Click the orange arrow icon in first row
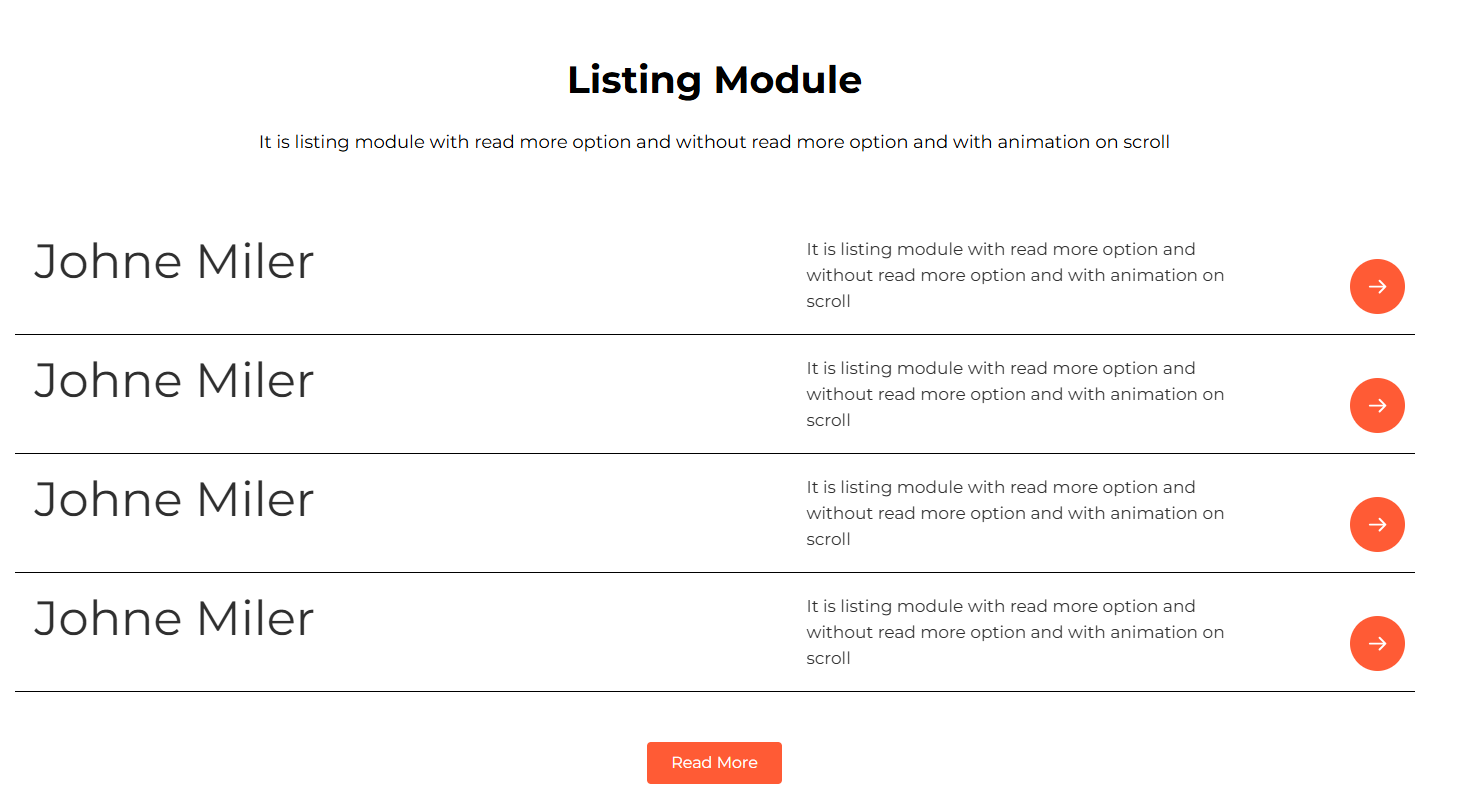 pos(1377,286)
